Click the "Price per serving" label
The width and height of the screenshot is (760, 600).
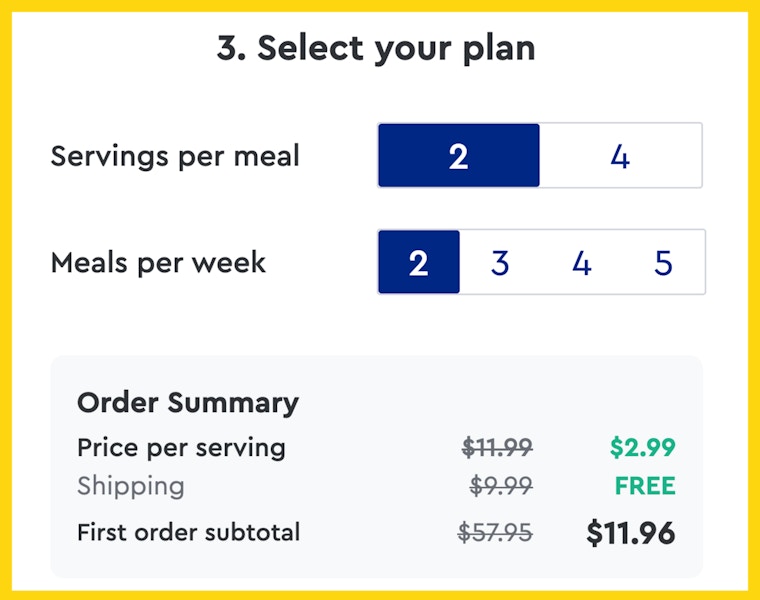pyautogui.click(x=181, y=447)
